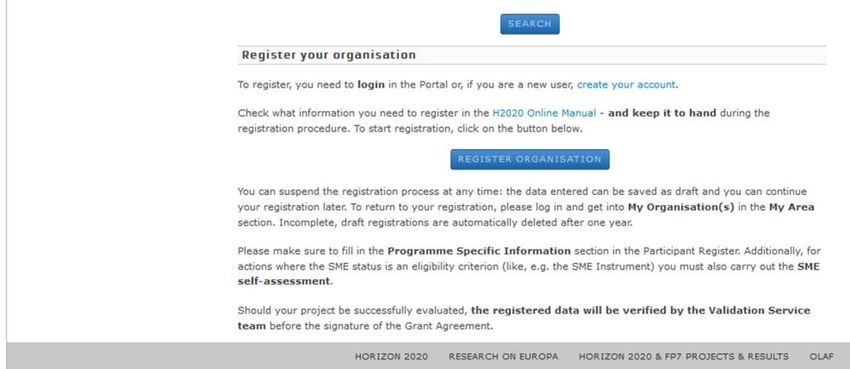Screen dimensions: 850x369
Task: Click bold 'and keep it to hand' phrase
Action: click(x=662, y=113)
